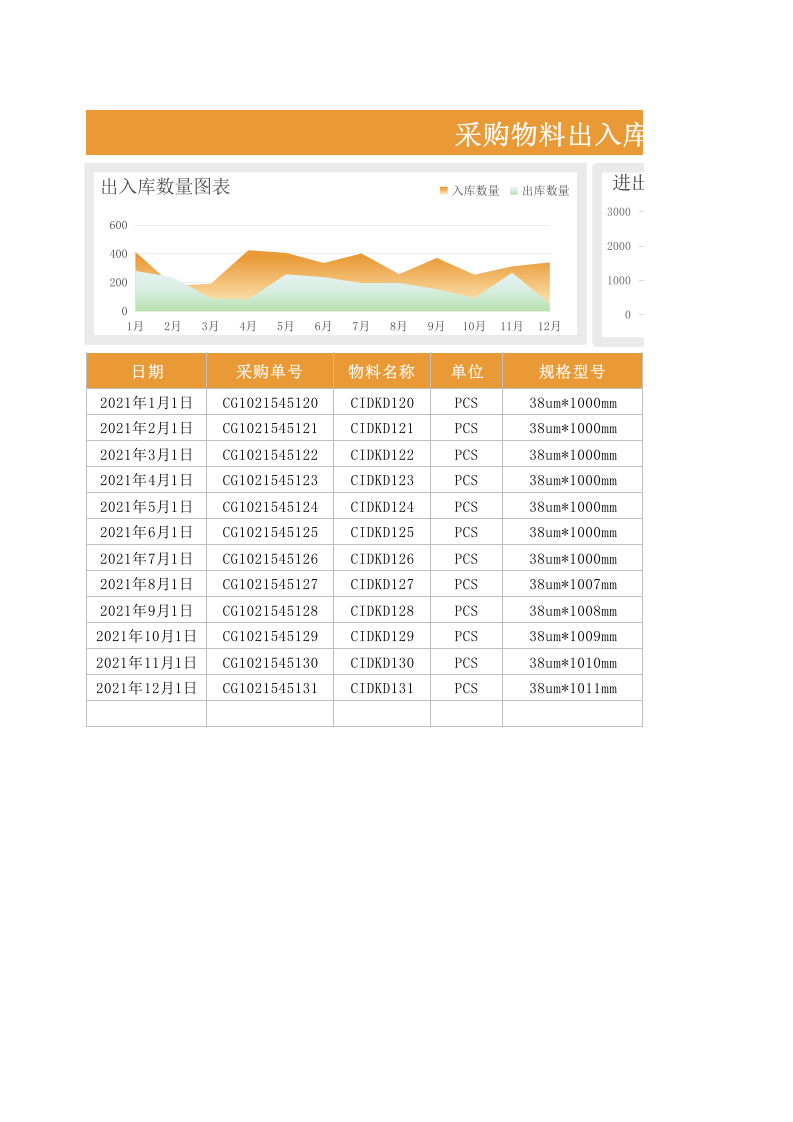This screenshot has width=793, height=1122.
Task: Click material name CIDKD129
Action: (382, 636)
